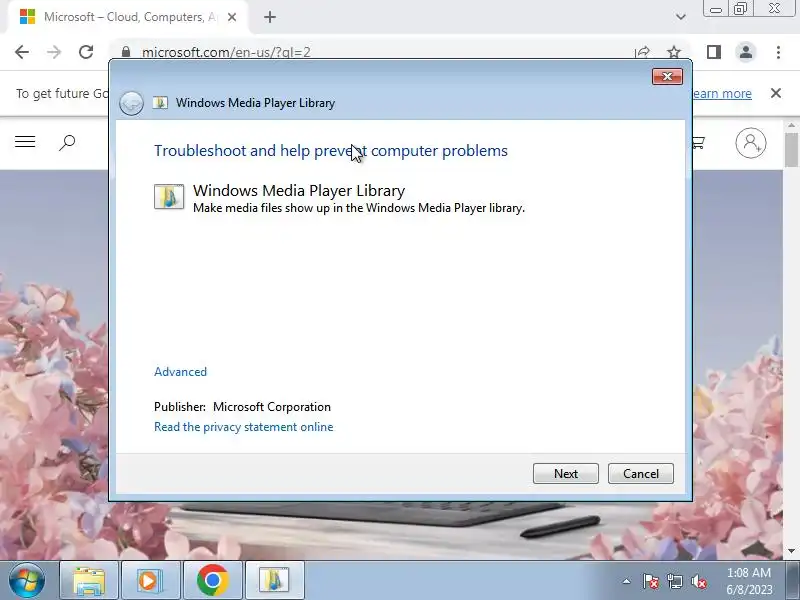Open Chrome tab search dropdown arrow
The width and height of the screenshot is (800, 600).
tap(681, 17)
